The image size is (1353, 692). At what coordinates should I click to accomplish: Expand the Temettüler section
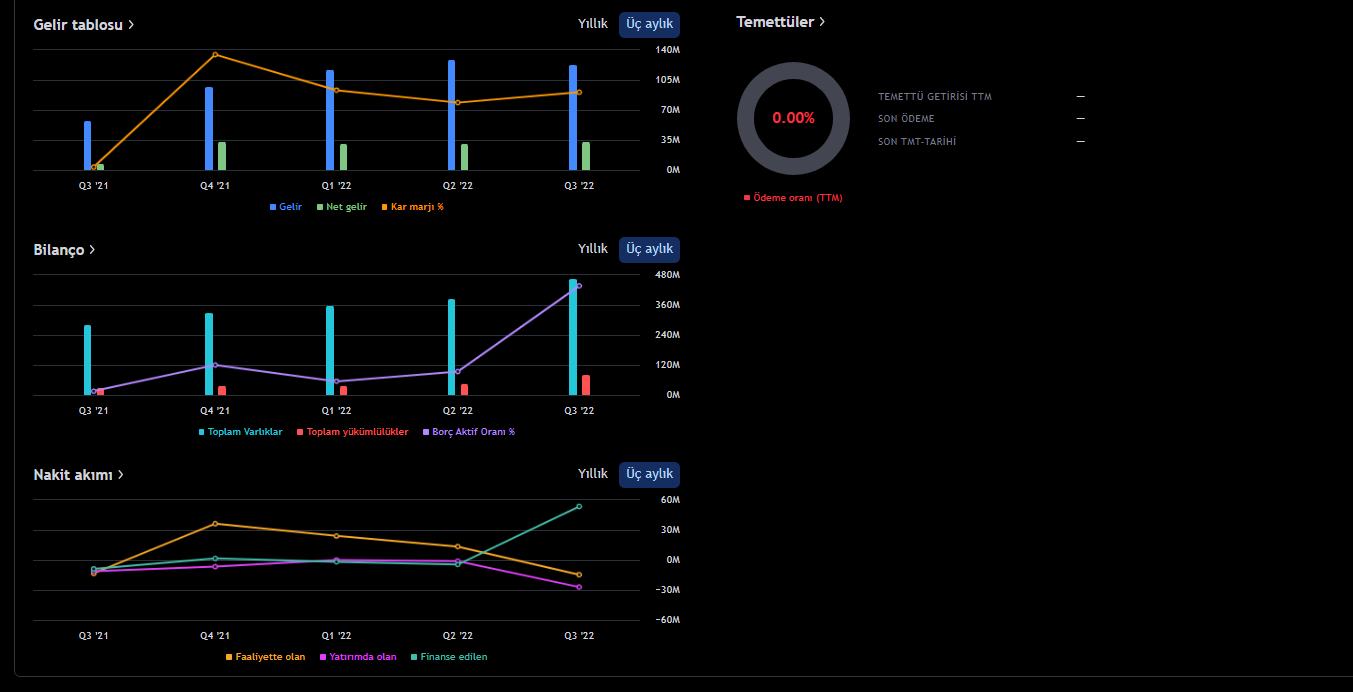click(x=780, y=21)
